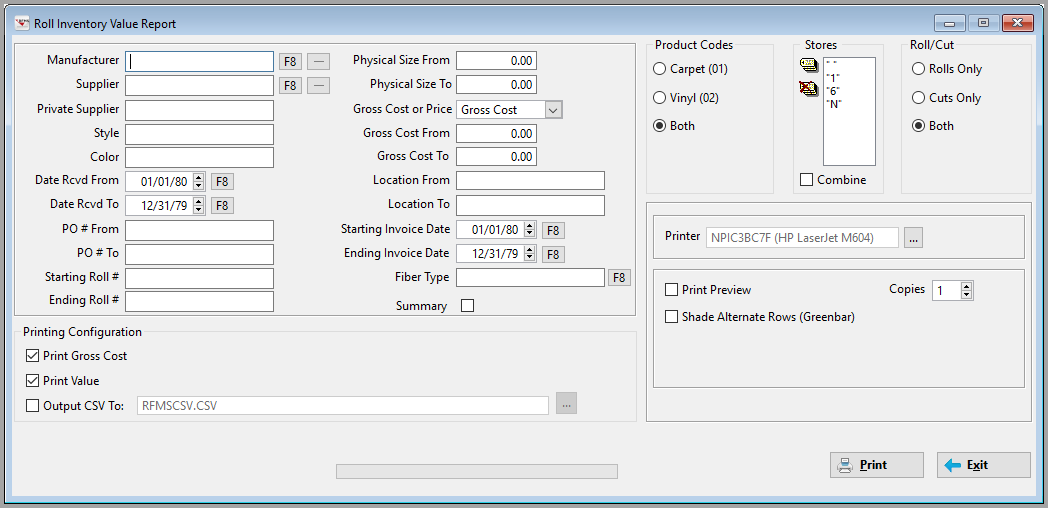
Task: Click the Physical Size To field
Action: coord(497,85)
